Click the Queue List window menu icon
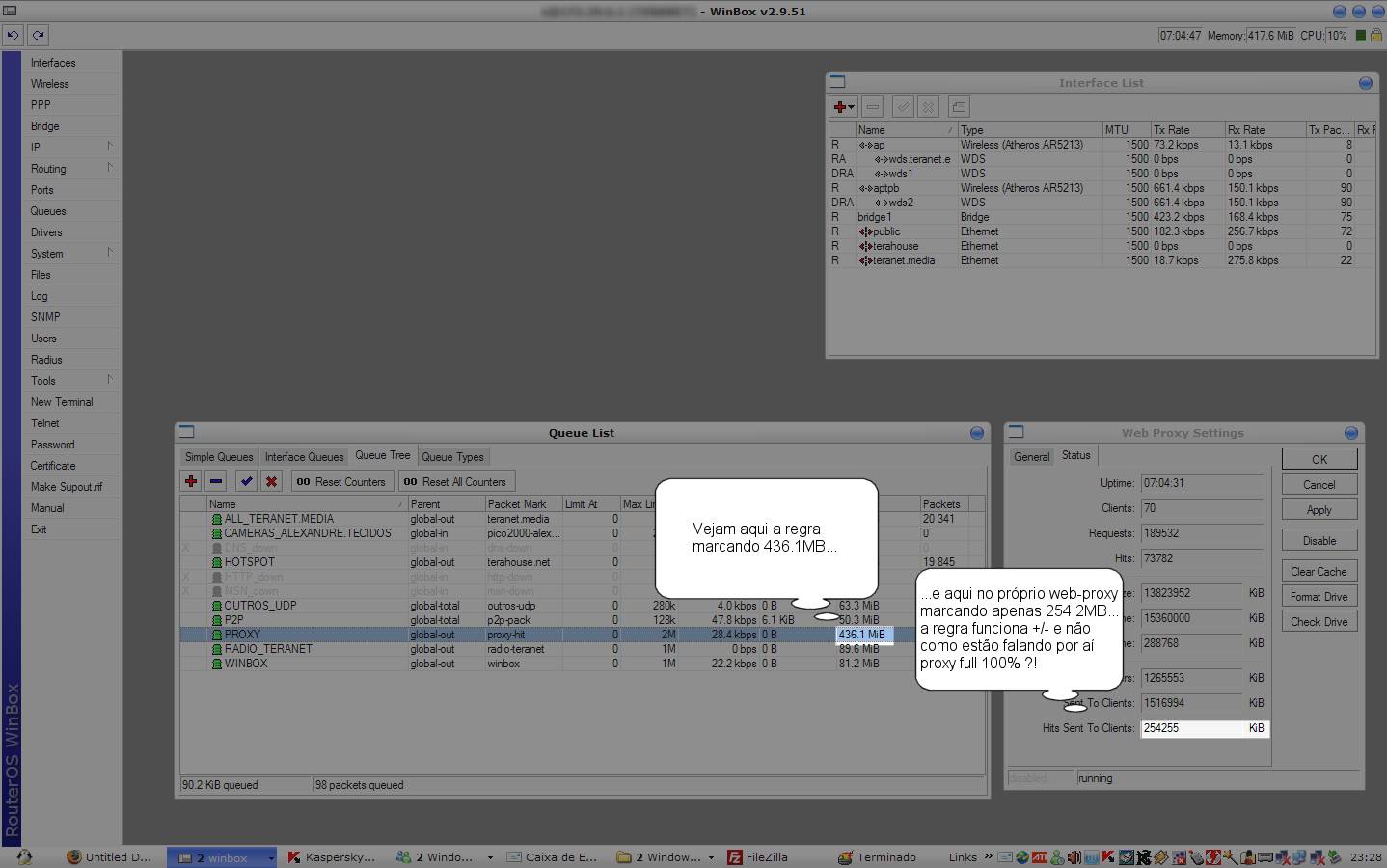 [187, 432]
